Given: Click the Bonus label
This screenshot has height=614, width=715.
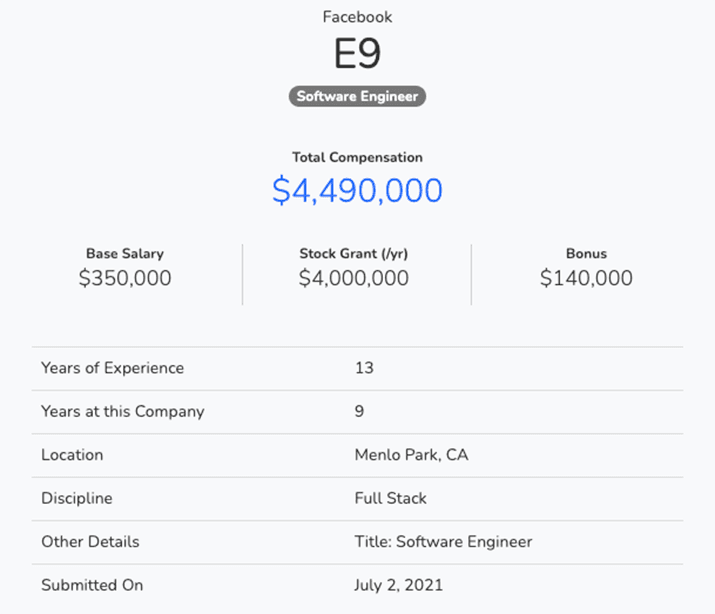Looking at the screenshot, I should pyautogui.click(x=586, y=254).
